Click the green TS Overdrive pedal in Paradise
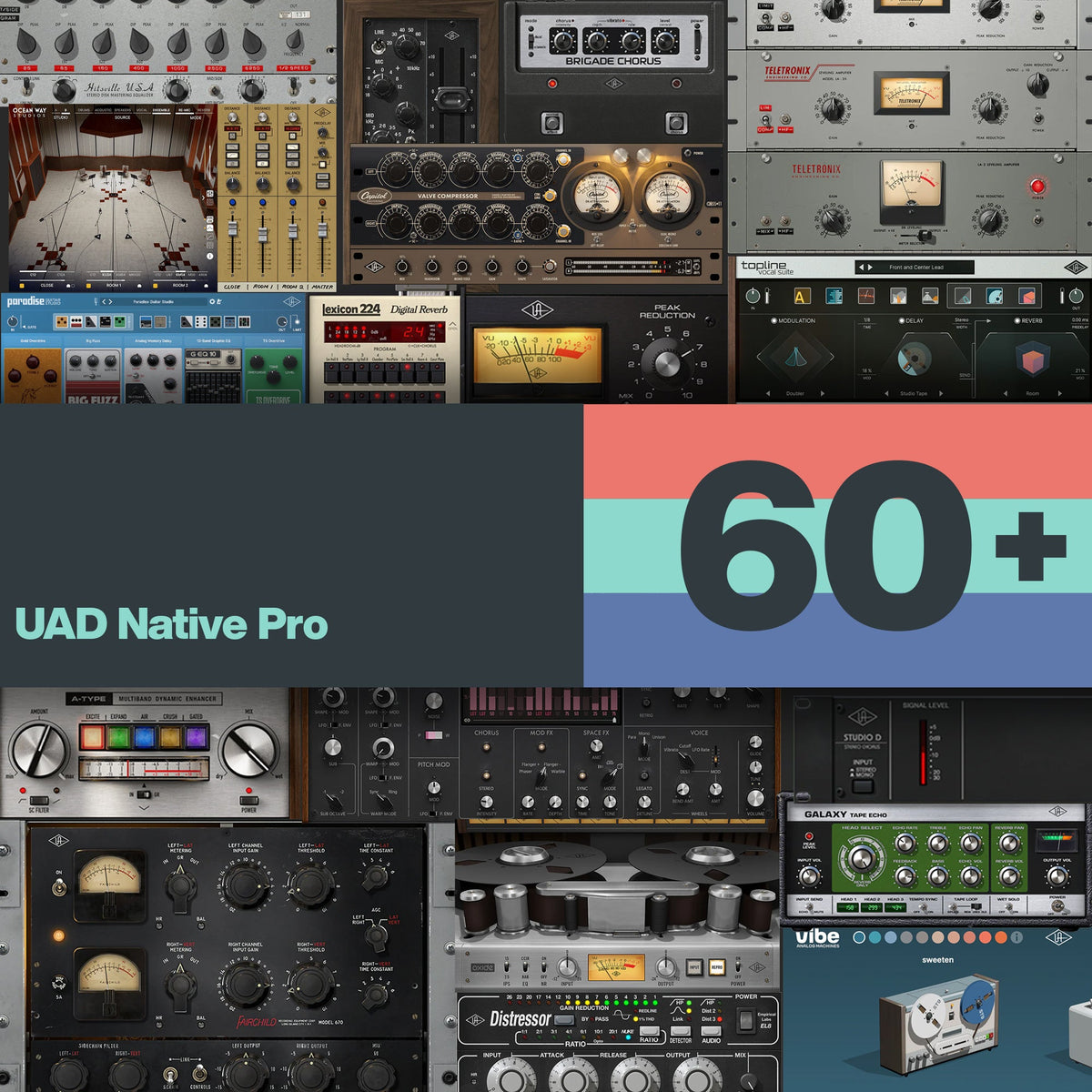The image size is (1092, 1092). point(274,376)
